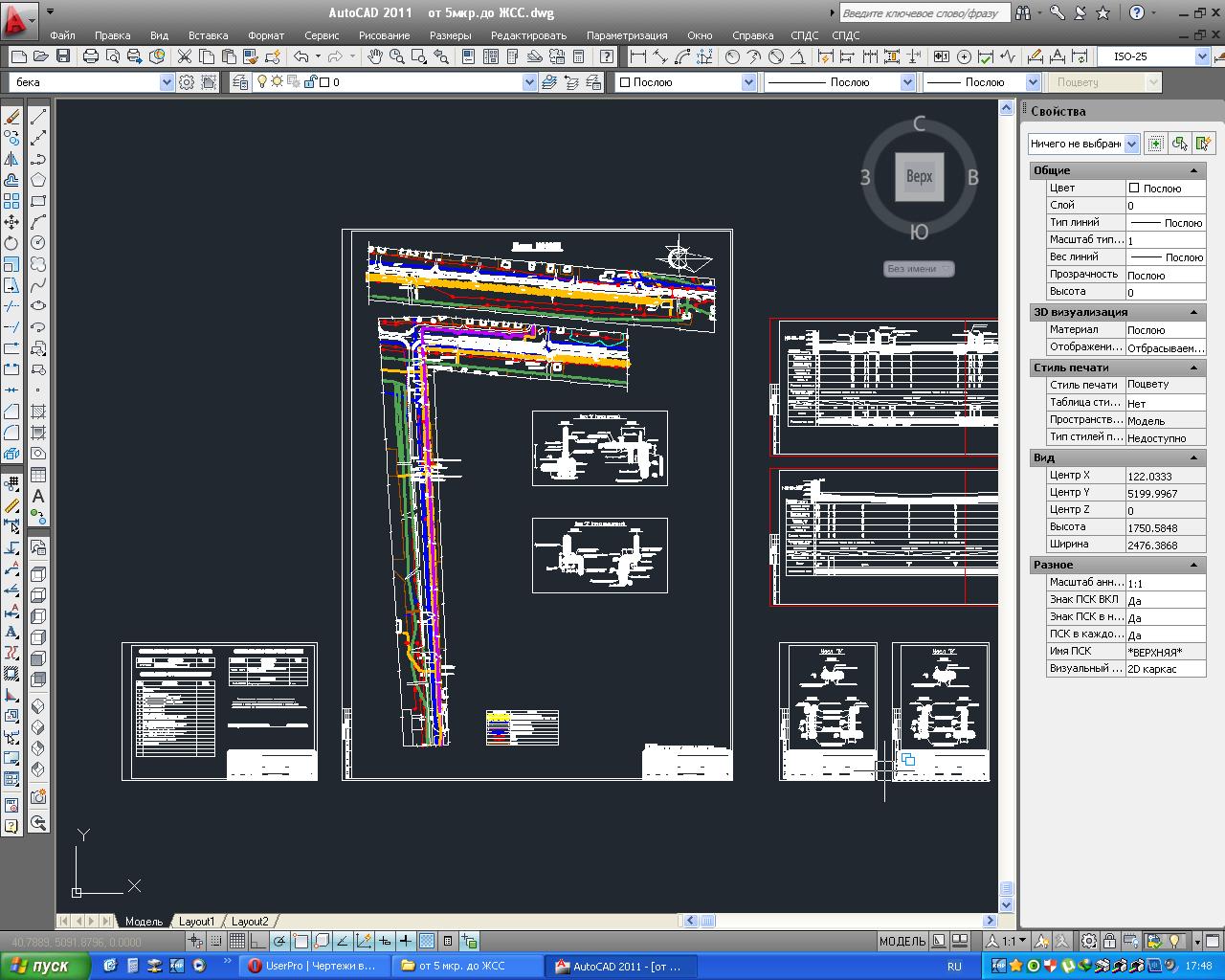This screenshot has height=980, width=1225.
Task: Click the Plot printer icon
Action: click(x=91, y=57)
